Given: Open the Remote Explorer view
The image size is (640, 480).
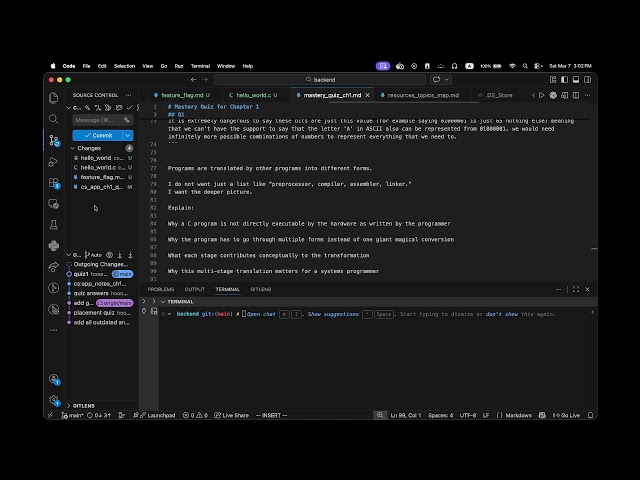Looking at the screenshot, I should 53,204.
